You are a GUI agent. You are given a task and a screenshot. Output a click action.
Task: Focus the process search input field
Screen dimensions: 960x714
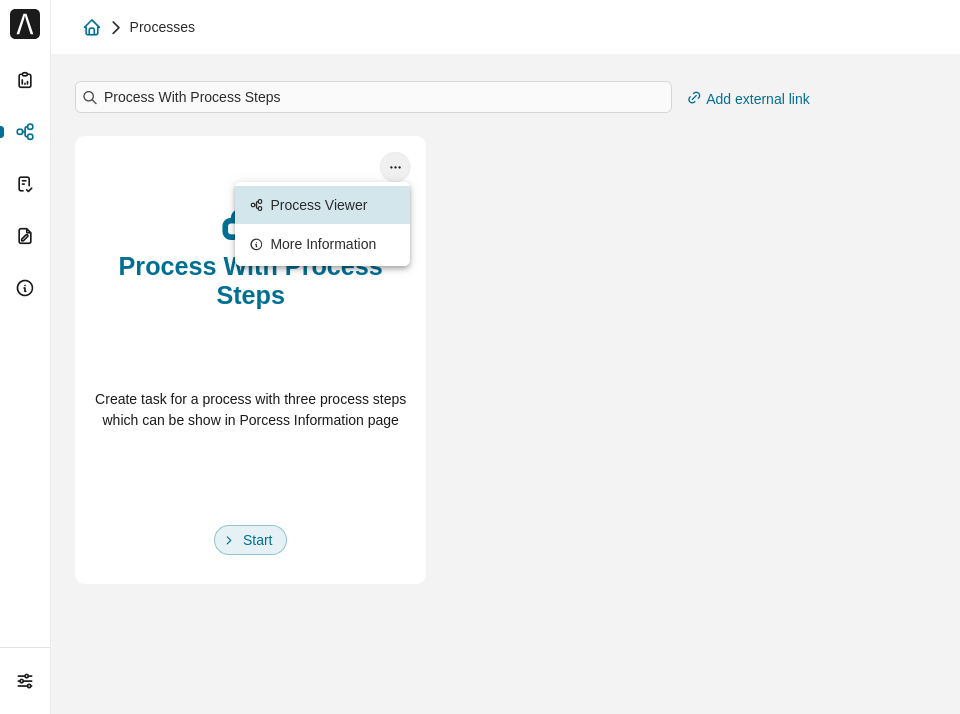373,97
